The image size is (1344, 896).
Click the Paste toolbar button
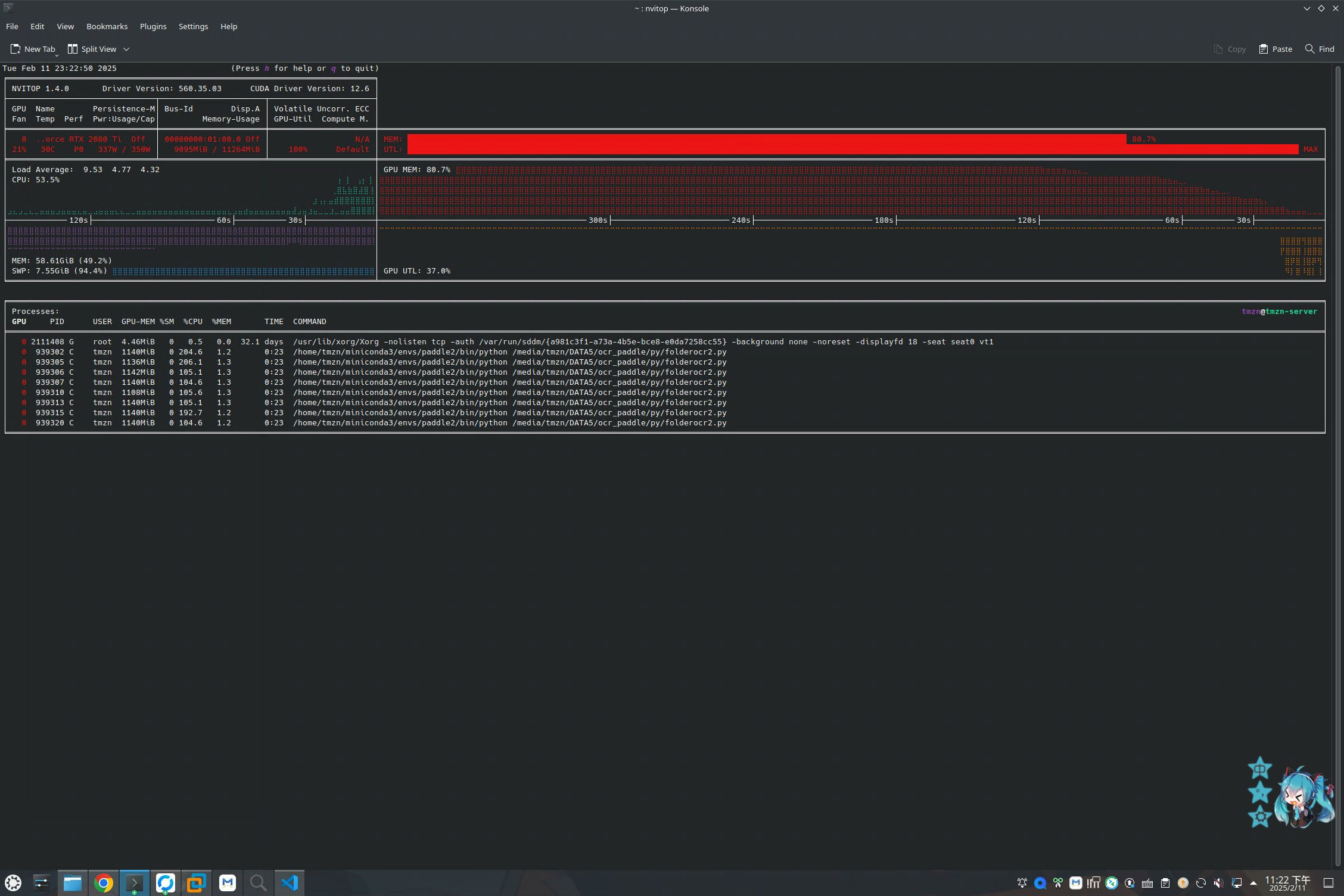[x=1275, y=49]
